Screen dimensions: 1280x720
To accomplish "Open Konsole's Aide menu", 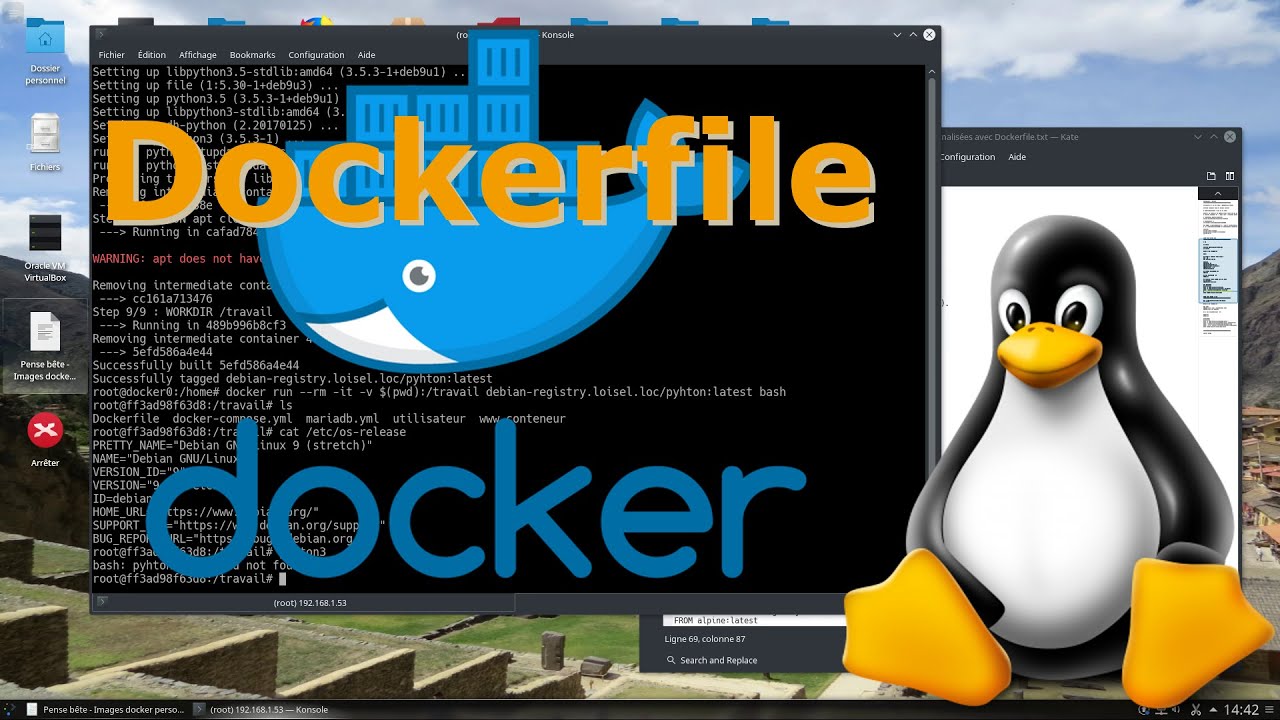I will pos(367,55).
